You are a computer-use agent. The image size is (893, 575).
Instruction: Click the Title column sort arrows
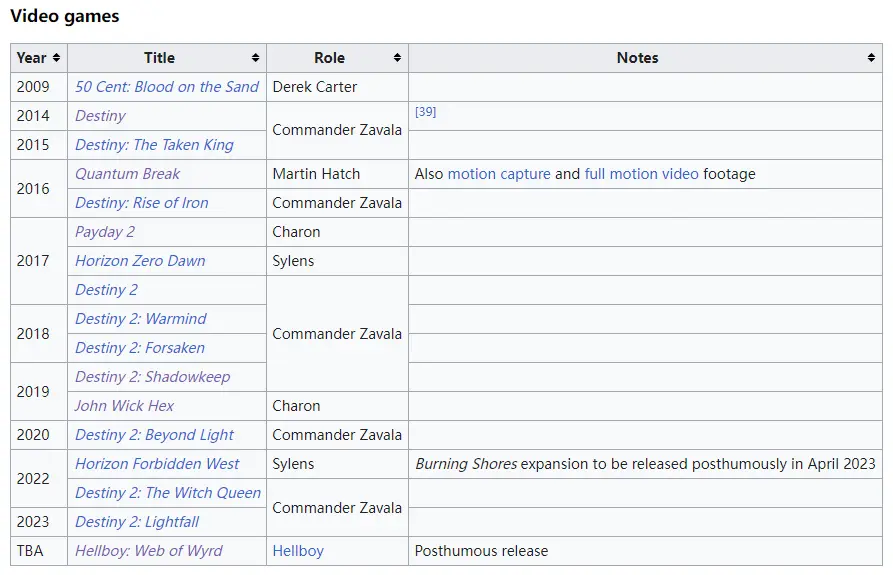[256, 58]
